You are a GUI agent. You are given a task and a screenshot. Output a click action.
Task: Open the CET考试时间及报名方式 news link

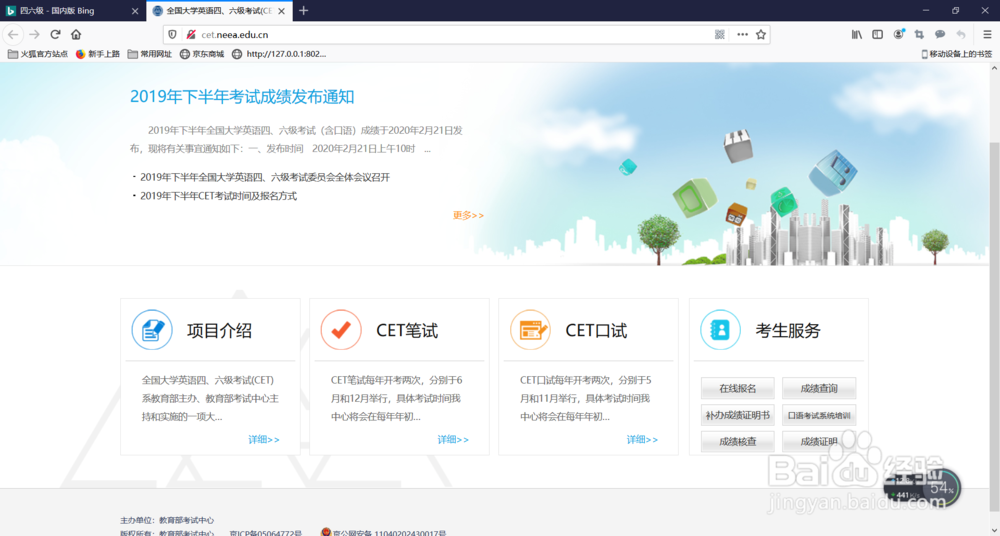[x=218, y=196]
